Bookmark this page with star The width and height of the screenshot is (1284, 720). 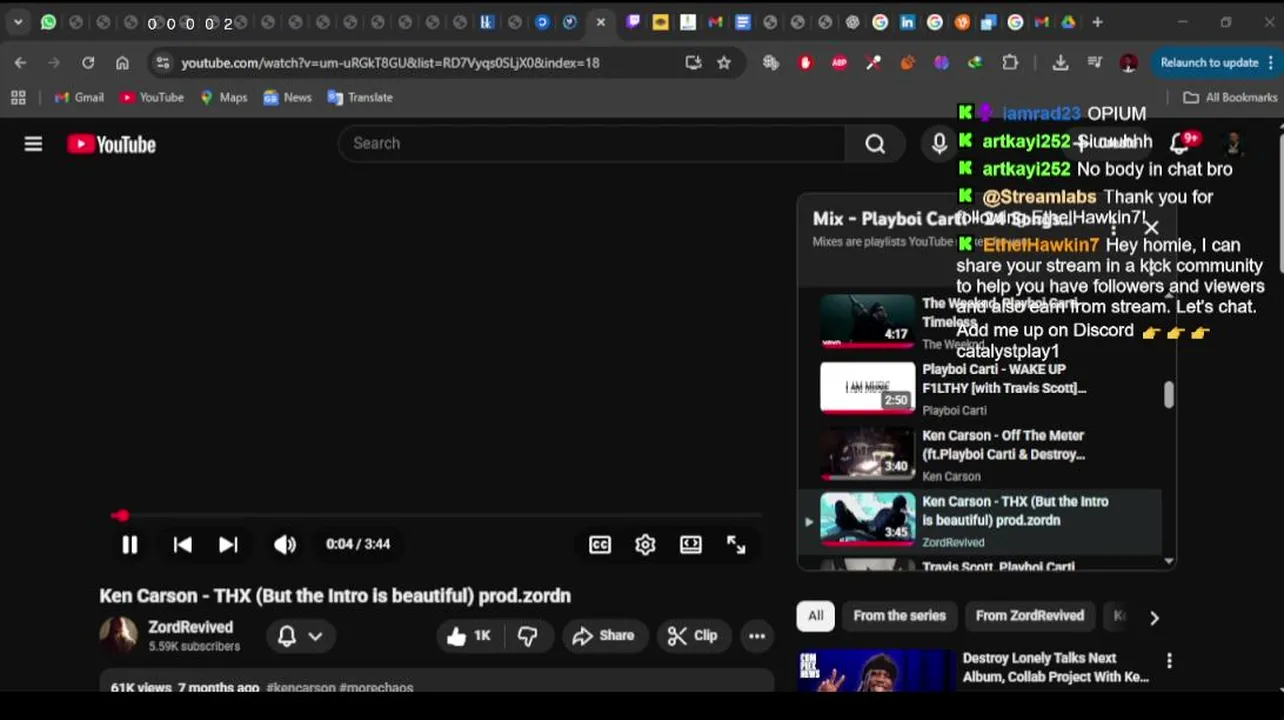tap(724, 62)
